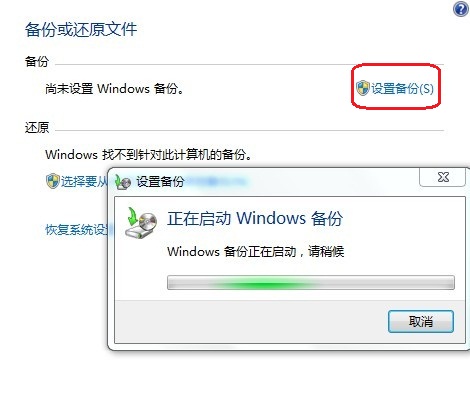Open the 选择要从 restore link
The width and height of the screenshot is (470, 412).
click(x=84, y=181)
